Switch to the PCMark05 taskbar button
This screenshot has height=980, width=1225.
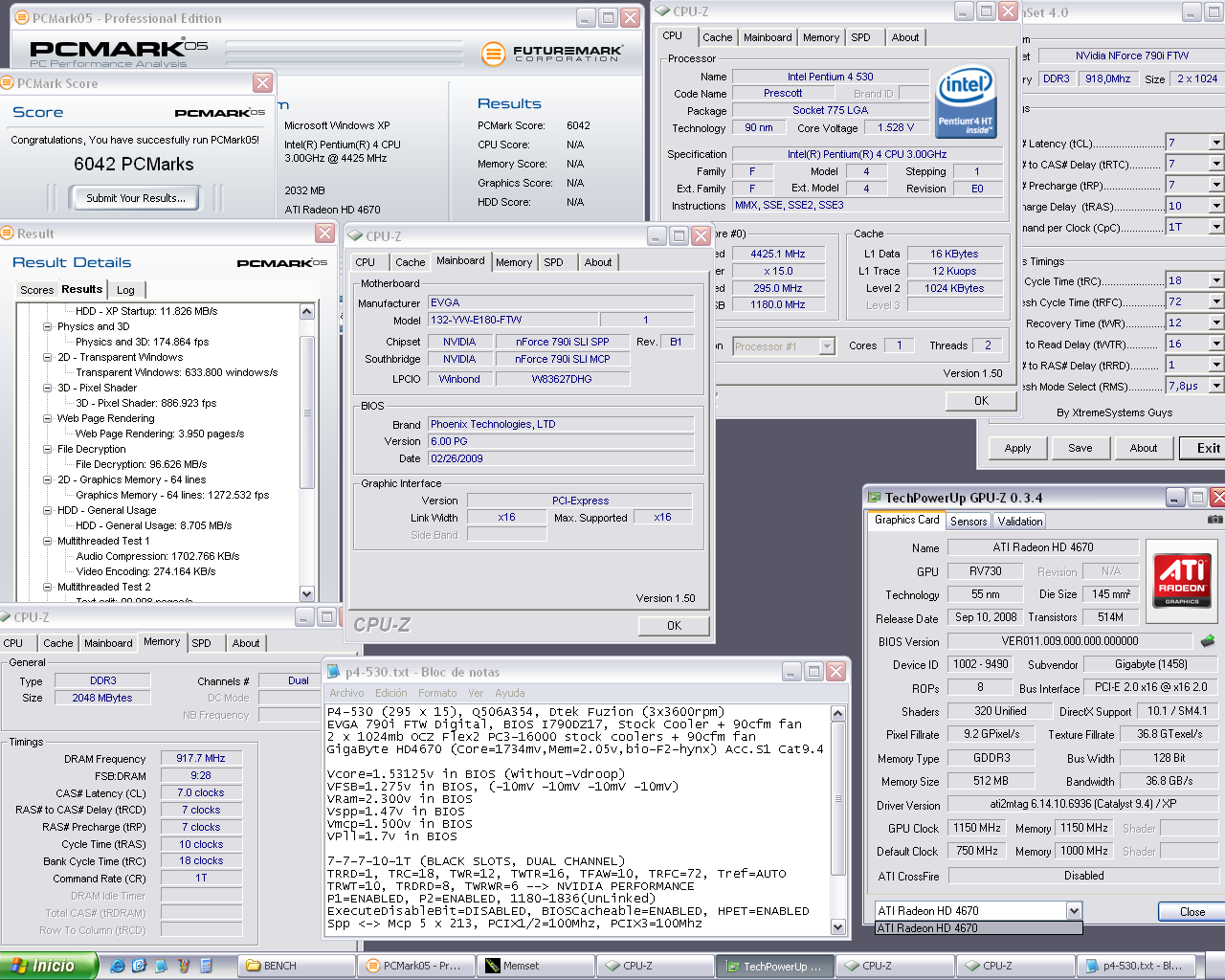416,966
